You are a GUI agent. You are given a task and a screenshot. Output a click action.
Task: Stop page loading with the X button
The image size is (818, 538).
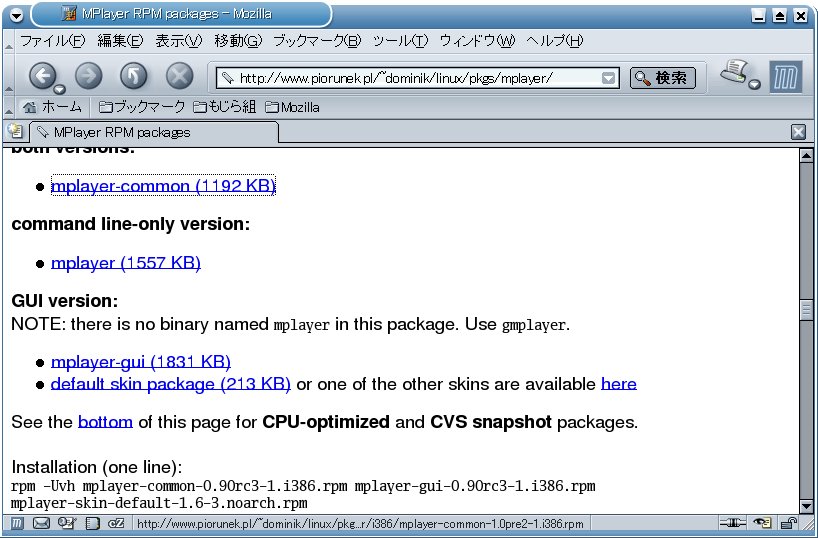click(x=179, y=76)
